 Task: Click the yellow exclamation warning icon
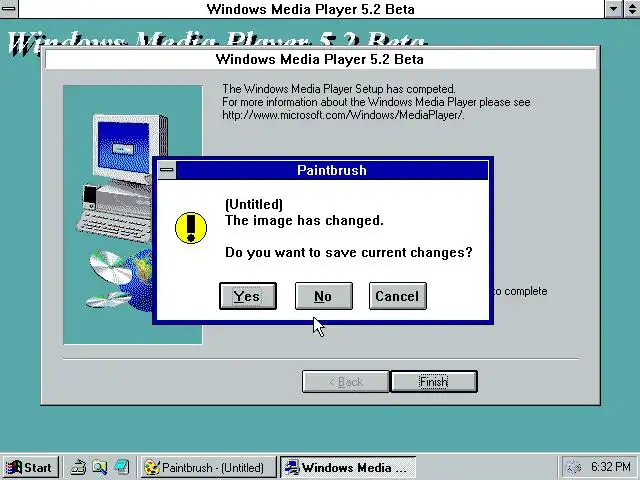click(191, 228)
